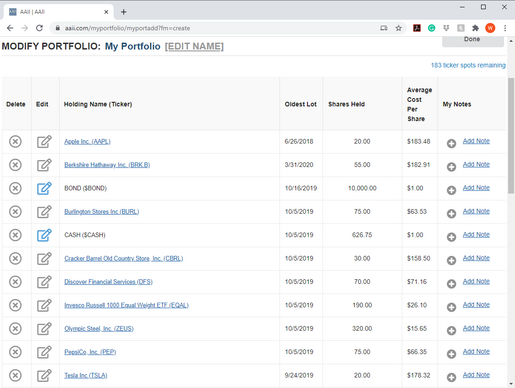Open a new browser tab

[x=124, y=12]
